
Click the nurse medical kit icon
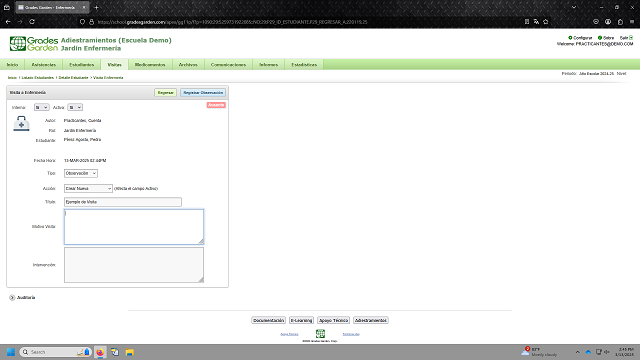click(x=21, y=123)
